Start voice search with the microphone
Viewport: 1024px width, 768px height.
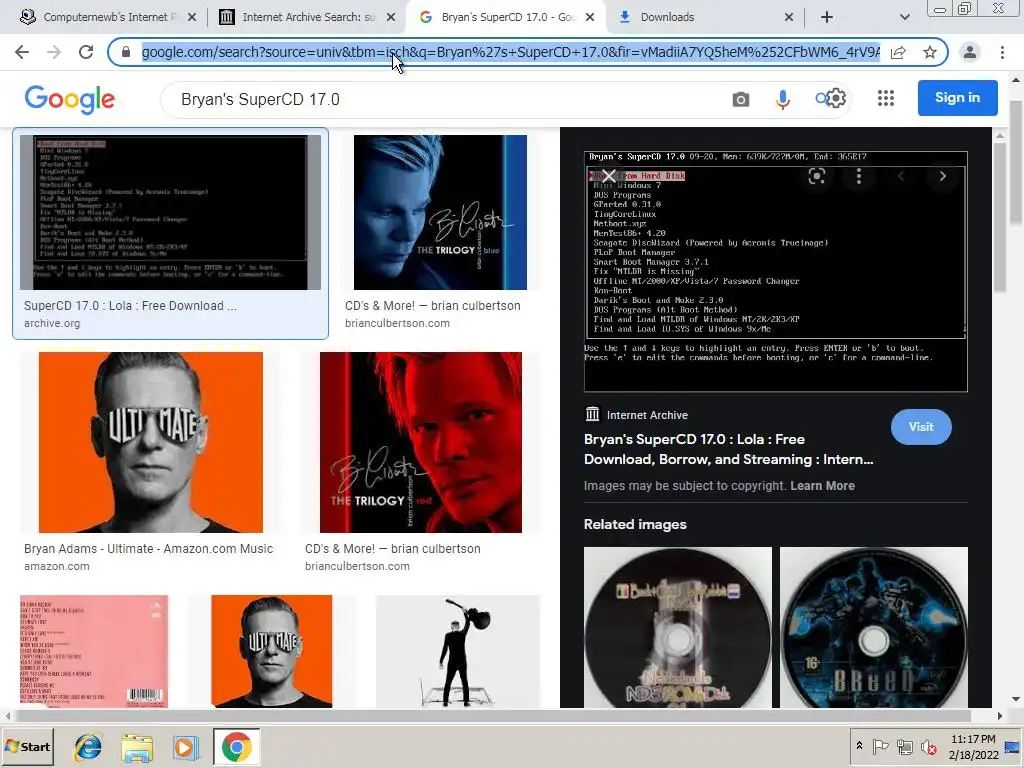[x=782, y=99]
